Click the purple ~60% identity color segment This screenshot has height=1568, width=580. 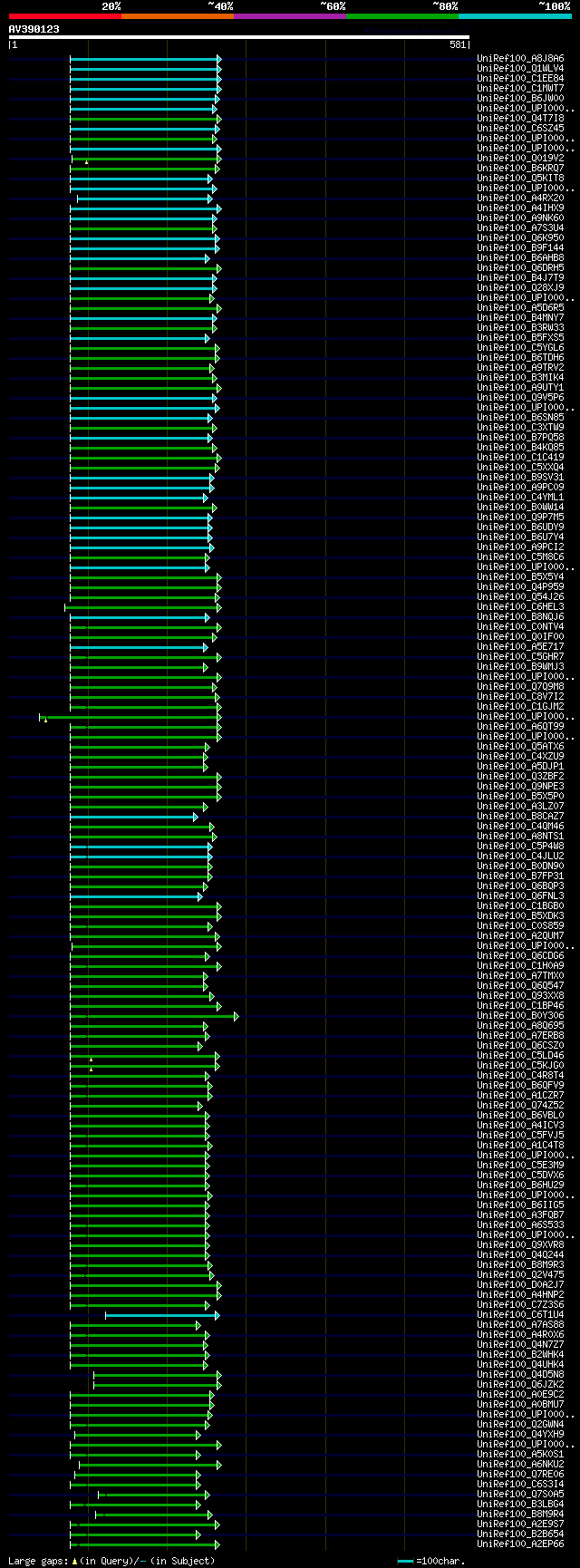click(x=290, y=16)
